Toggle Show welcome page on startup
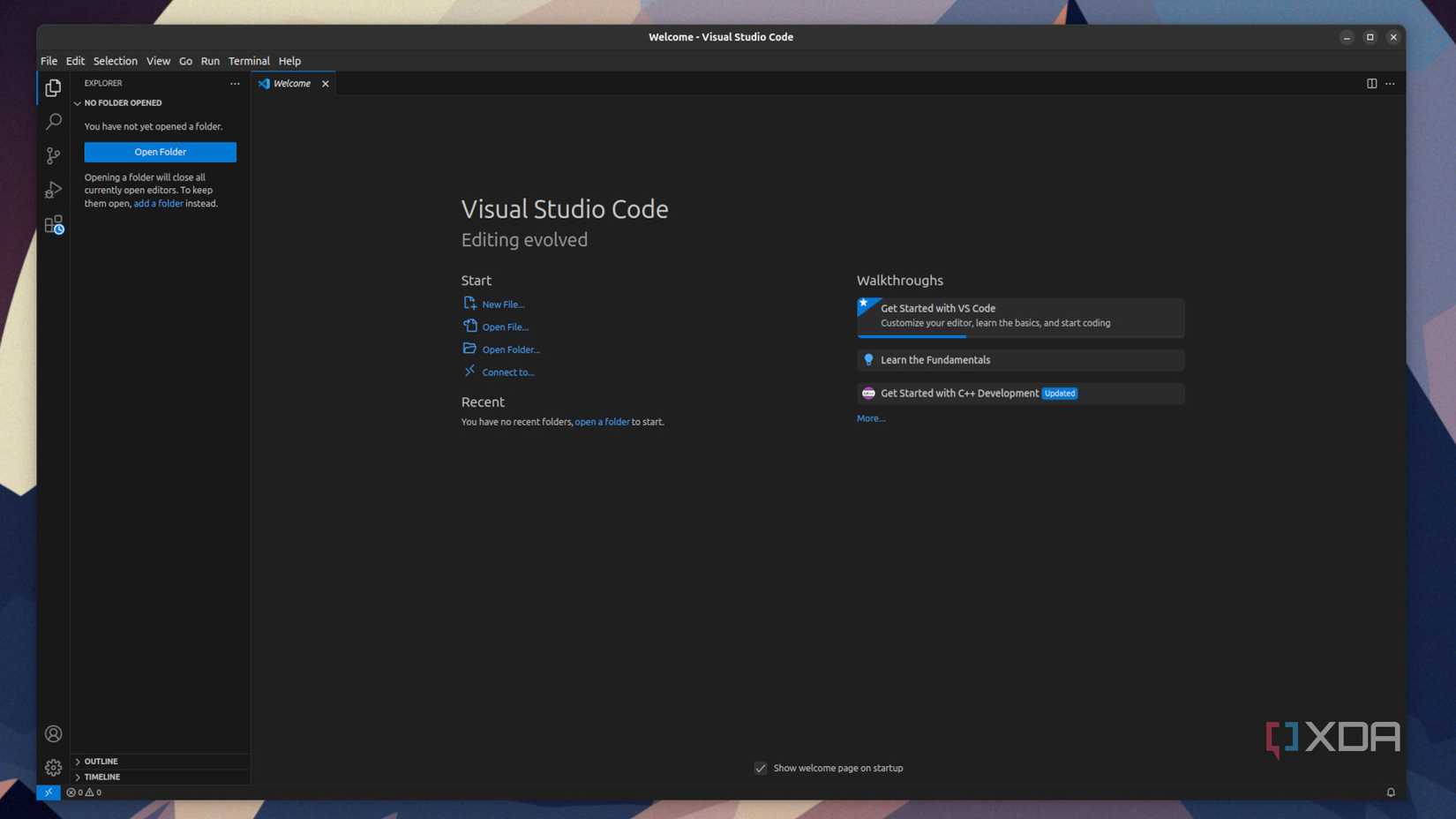1456x819 pixels. (x=761, y=768)
